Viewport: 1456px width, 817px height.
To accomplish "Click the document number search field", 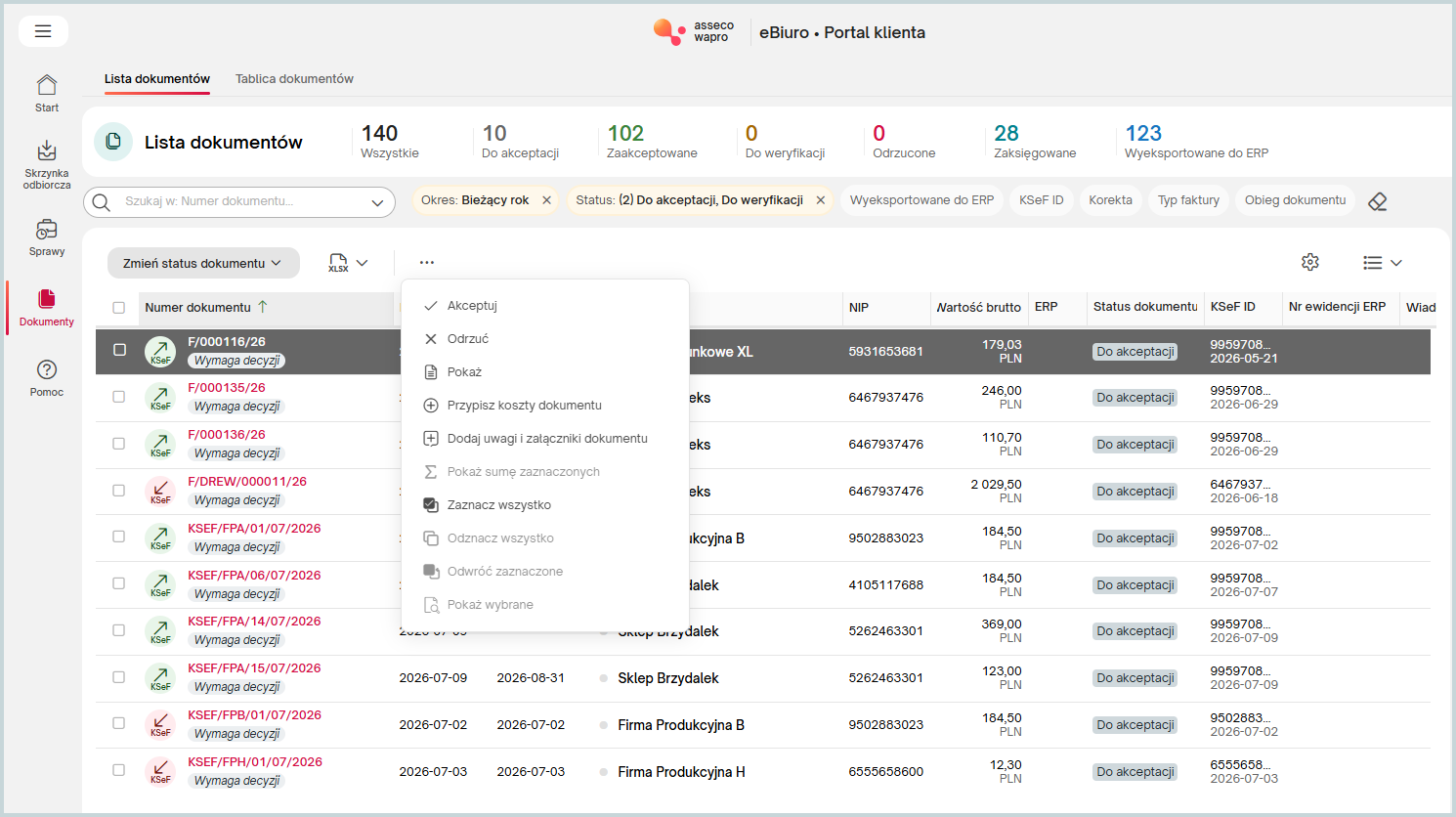I will click(239, 201).
